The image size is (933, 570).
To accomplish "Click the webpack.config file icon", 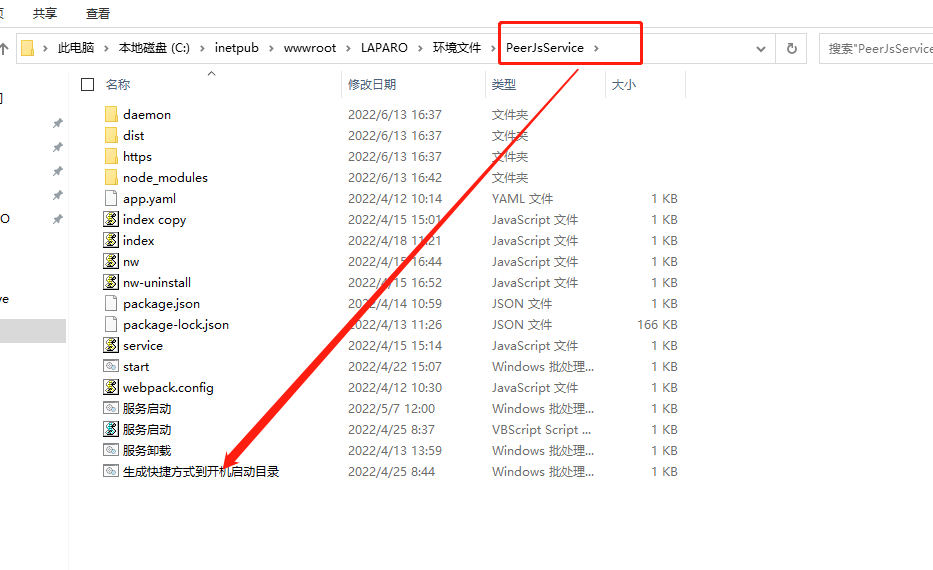I will click(111, 387).
